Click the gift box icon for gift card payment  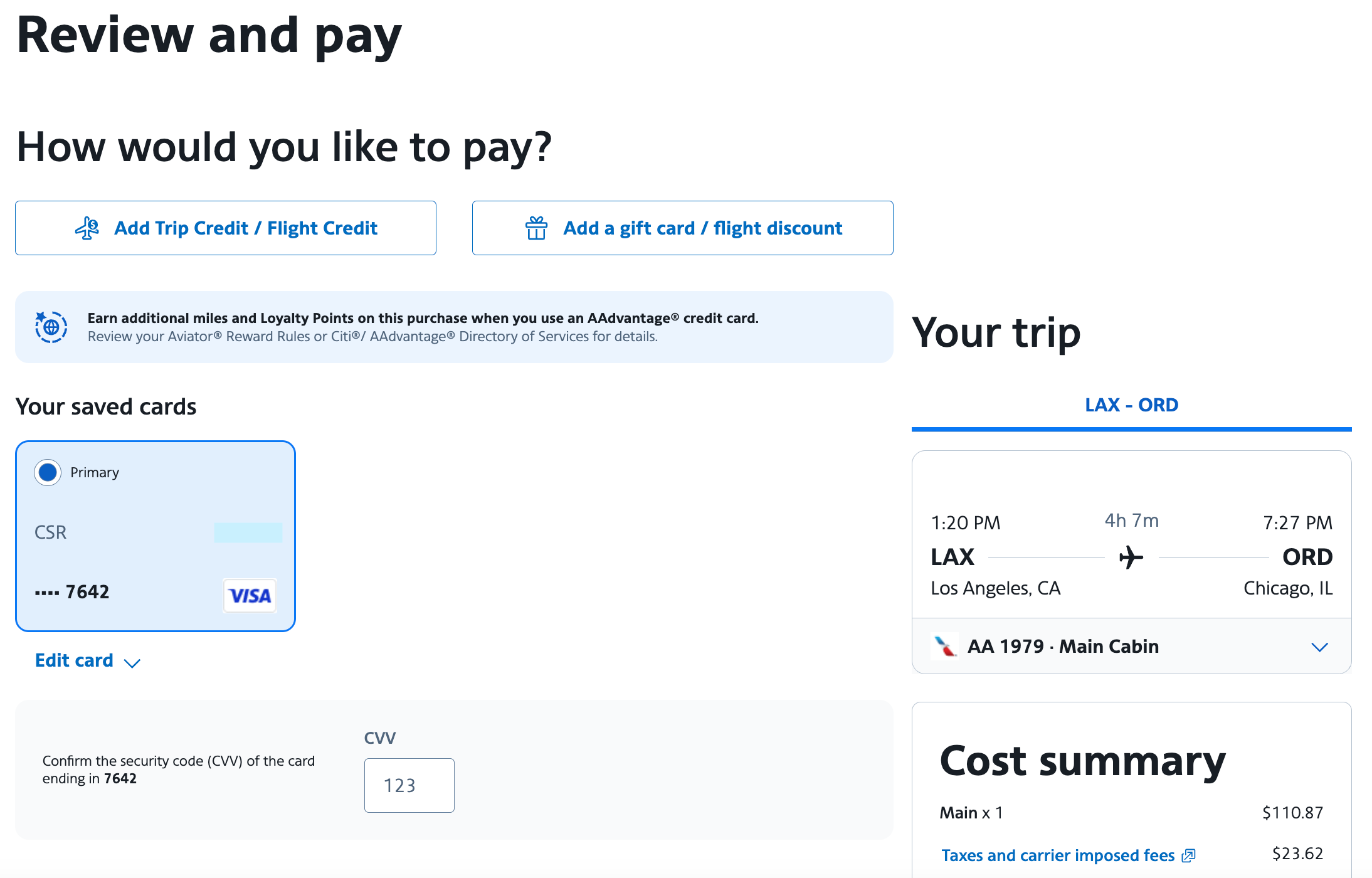pyautogui.click(x=538, y=228)
